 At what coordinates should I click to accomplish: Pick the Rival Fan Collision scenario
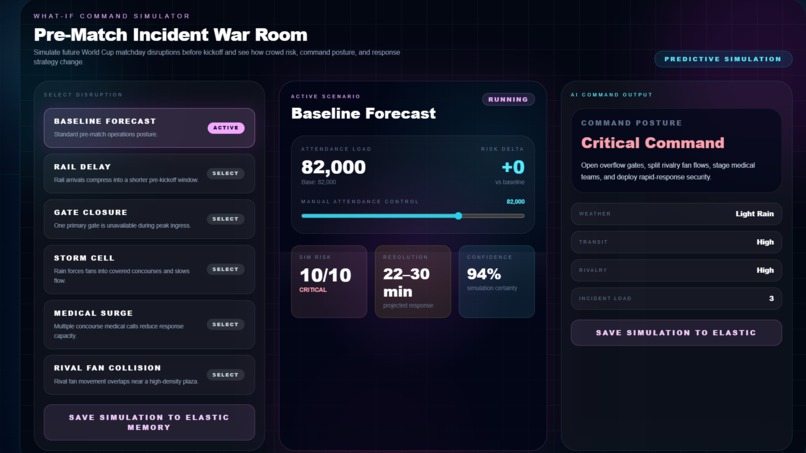(x=149, y=375)
